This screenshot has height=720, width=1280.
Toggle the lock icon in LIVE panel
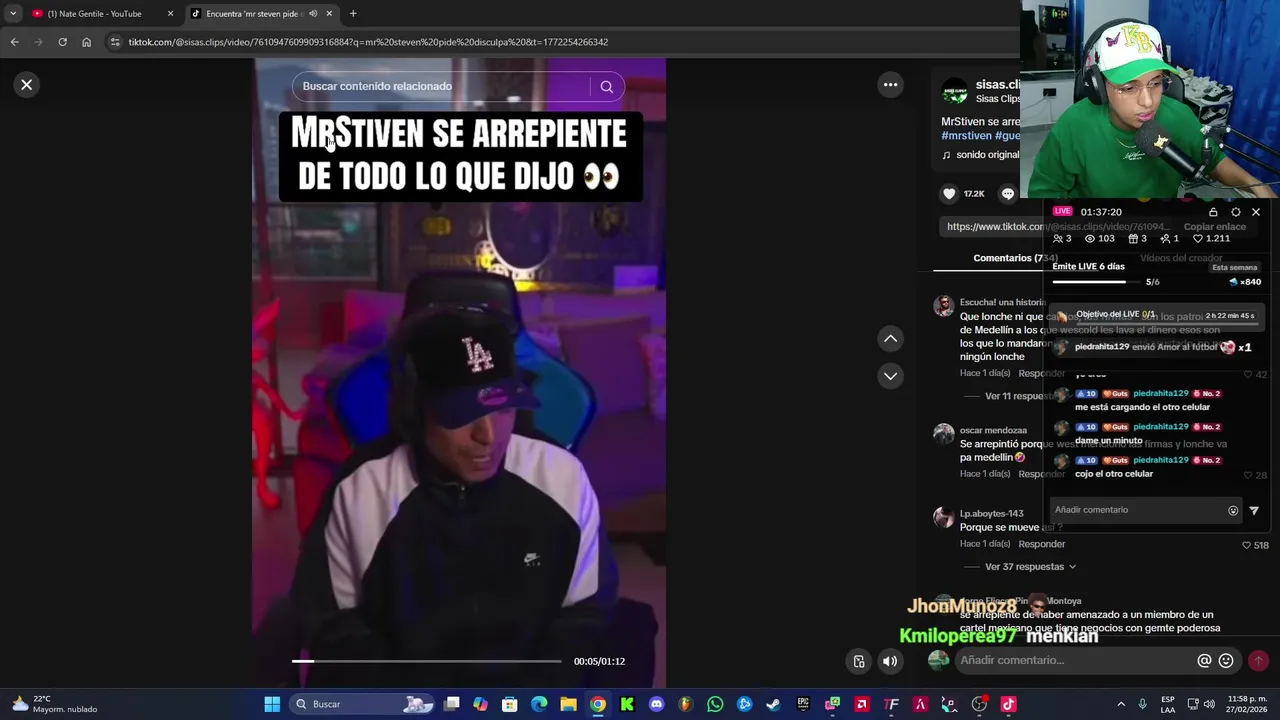click(x=1213, y=212)
